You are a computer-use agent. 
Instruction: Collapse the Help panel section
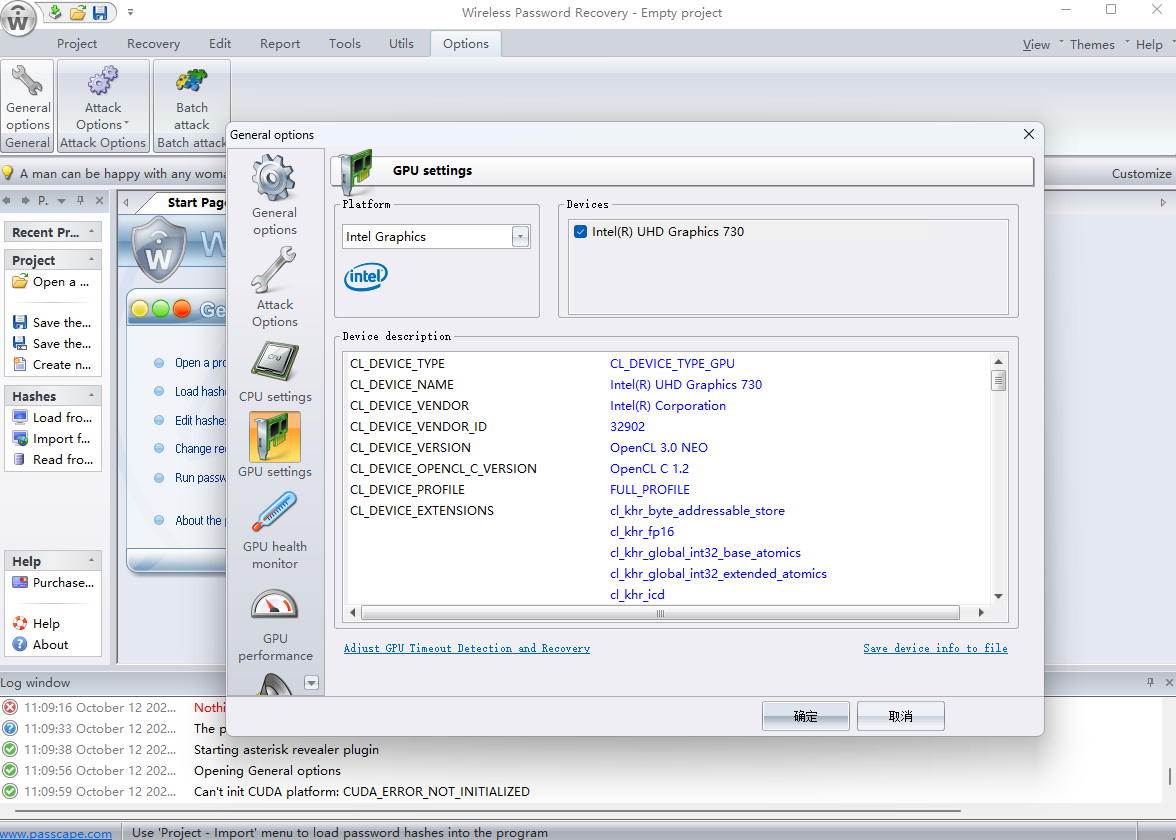pos(92,561)
